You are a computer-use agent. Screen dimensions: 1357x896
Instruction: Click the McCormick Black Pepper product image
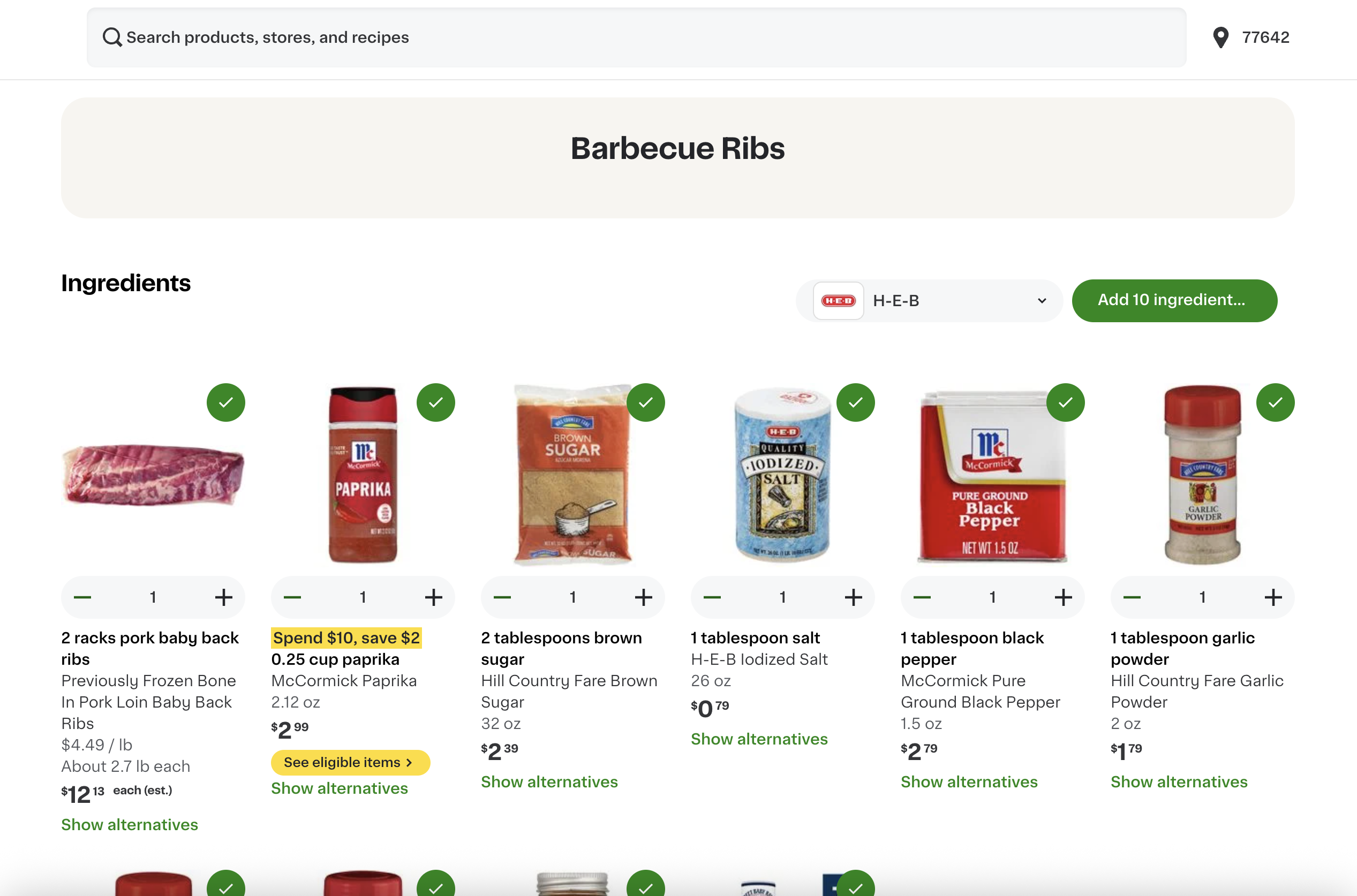point(992,477)
